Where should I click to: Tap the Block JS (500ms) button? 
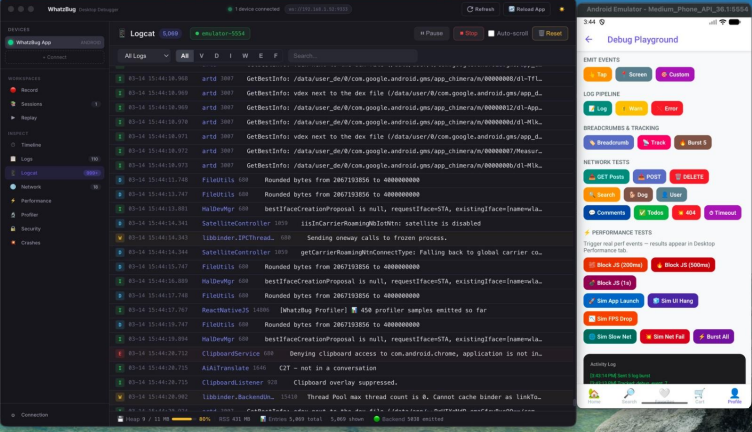682,265
